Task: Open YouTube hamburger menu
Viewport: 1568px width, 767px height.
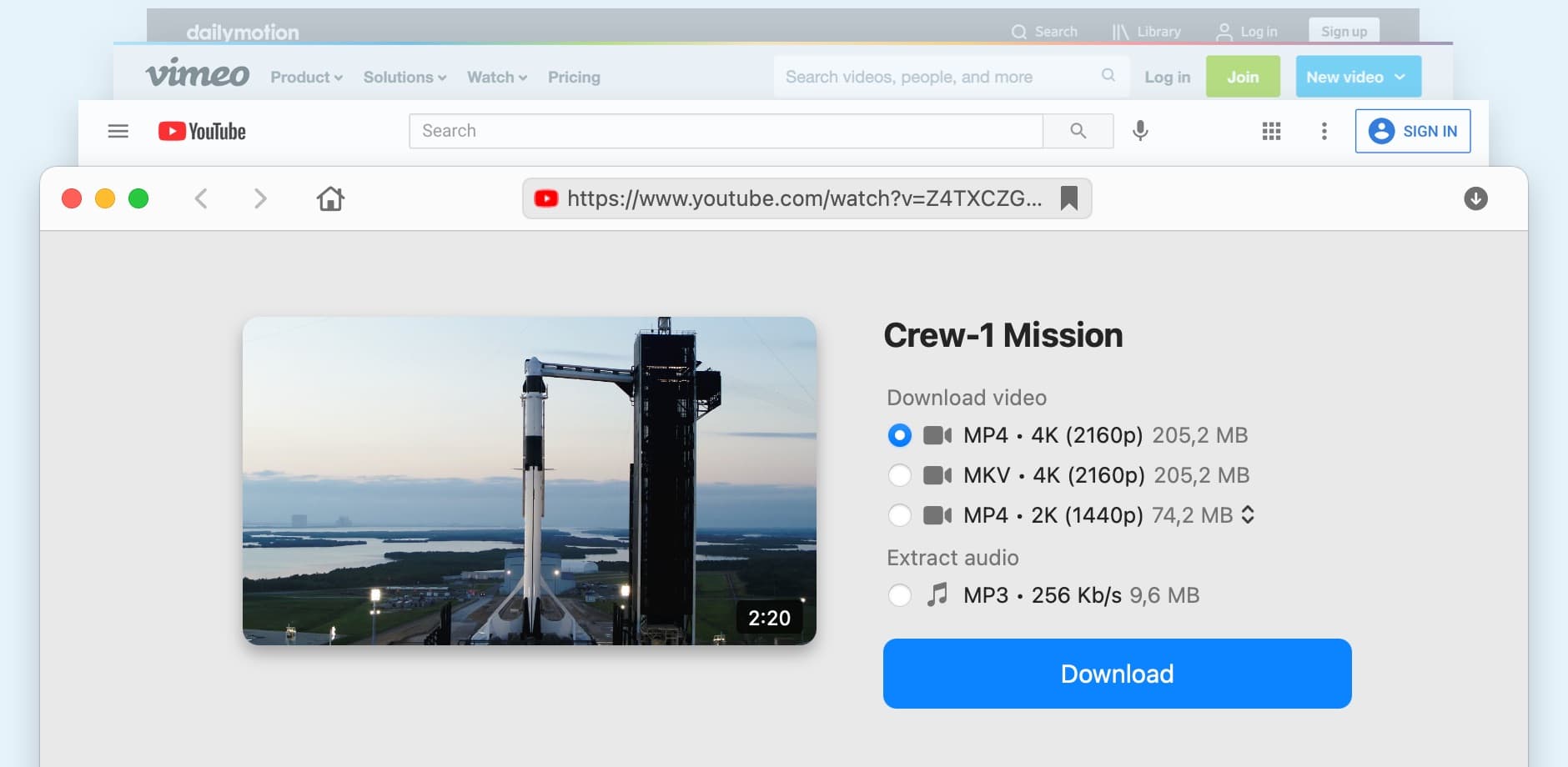Action: click(x=118, y=131)
